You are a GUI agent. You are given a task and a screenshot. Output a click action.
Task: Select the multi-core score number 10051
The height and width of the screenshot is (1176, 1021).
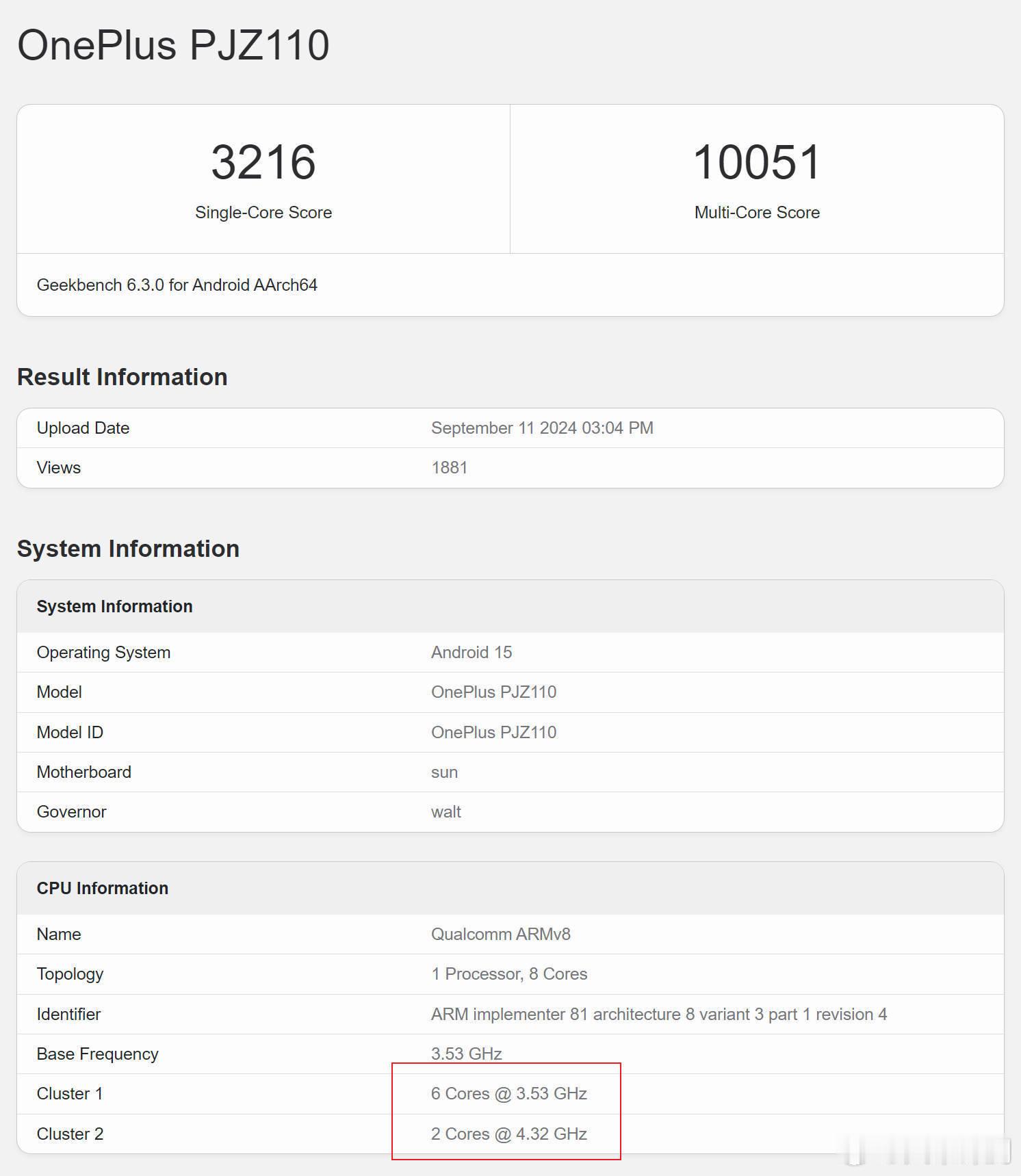coord(757,162)
